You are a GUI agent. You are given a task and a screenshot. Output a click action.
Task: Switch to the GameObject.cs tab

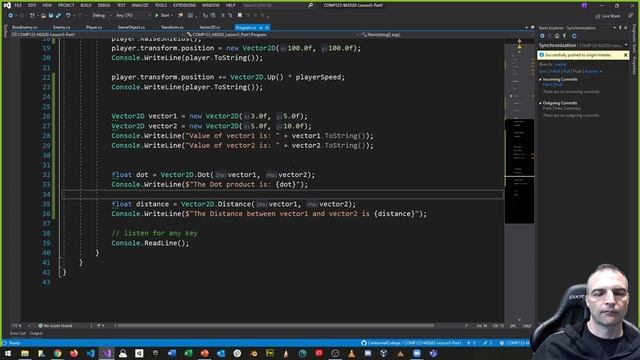[x=131, y=27]
